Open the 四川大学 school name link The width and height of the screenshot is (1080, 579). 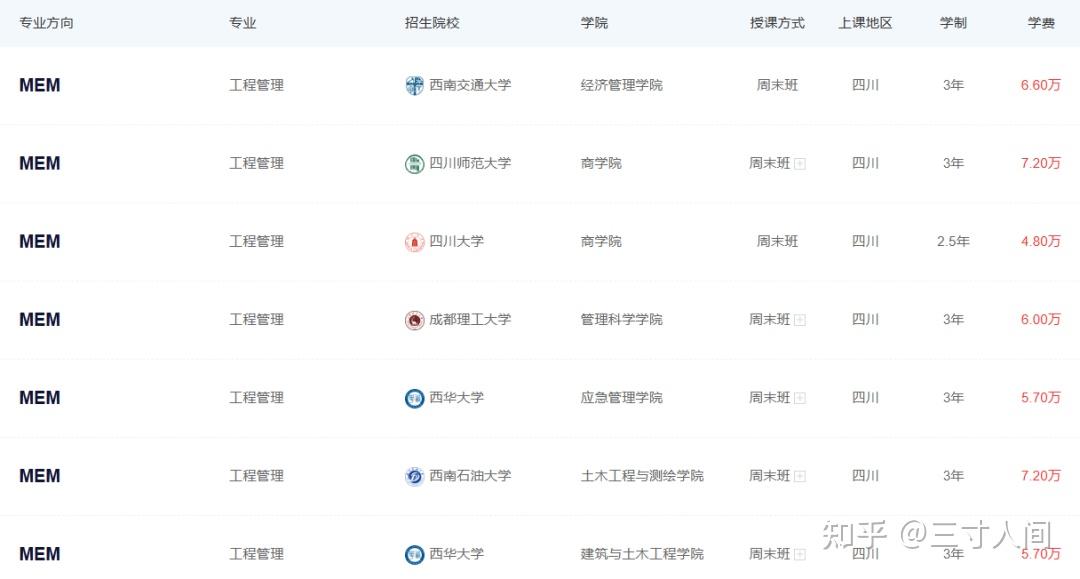point(456,242)
